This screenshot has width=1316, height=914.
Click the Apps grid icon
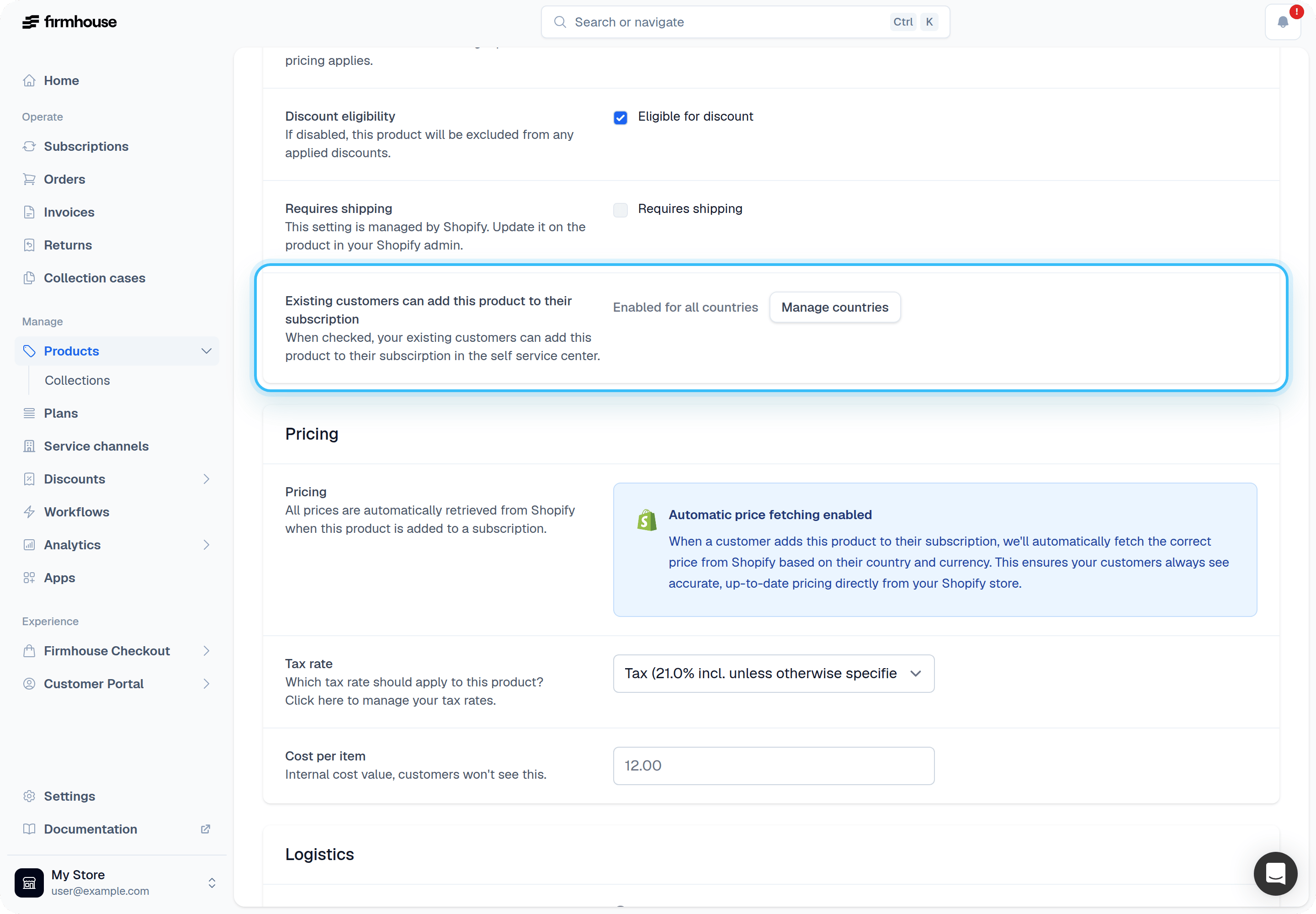tap(29, 578)
